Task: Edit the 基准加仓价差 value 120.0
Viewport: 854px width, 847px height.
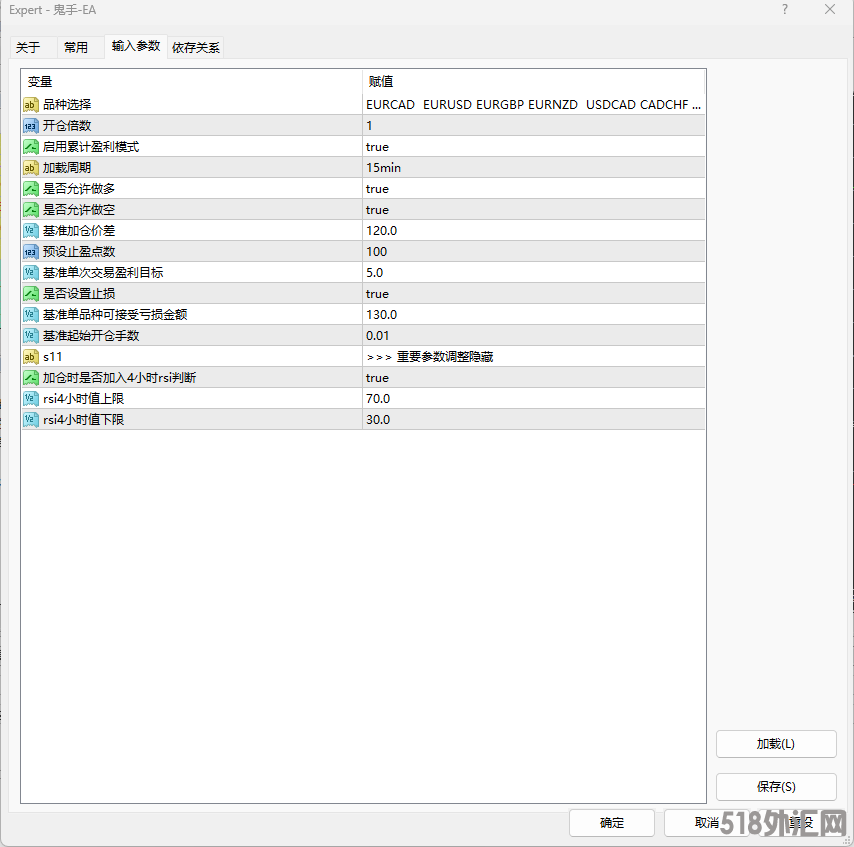Action: pos(534,230)
